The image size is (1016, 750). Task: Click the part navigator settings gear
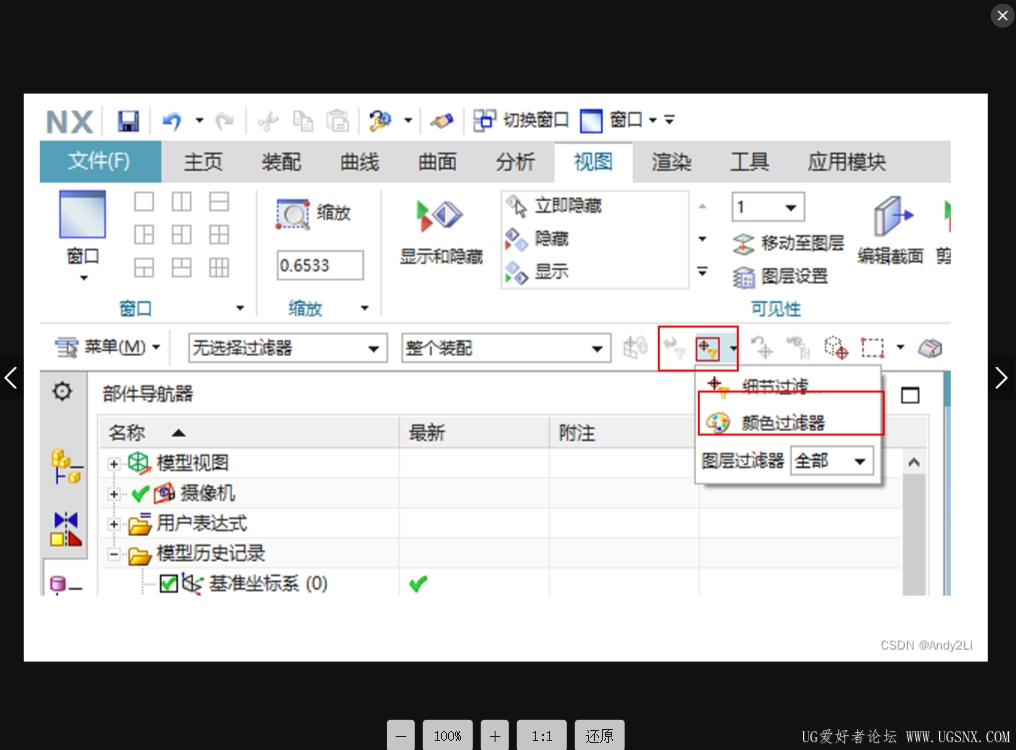click(x=62, y=392)
